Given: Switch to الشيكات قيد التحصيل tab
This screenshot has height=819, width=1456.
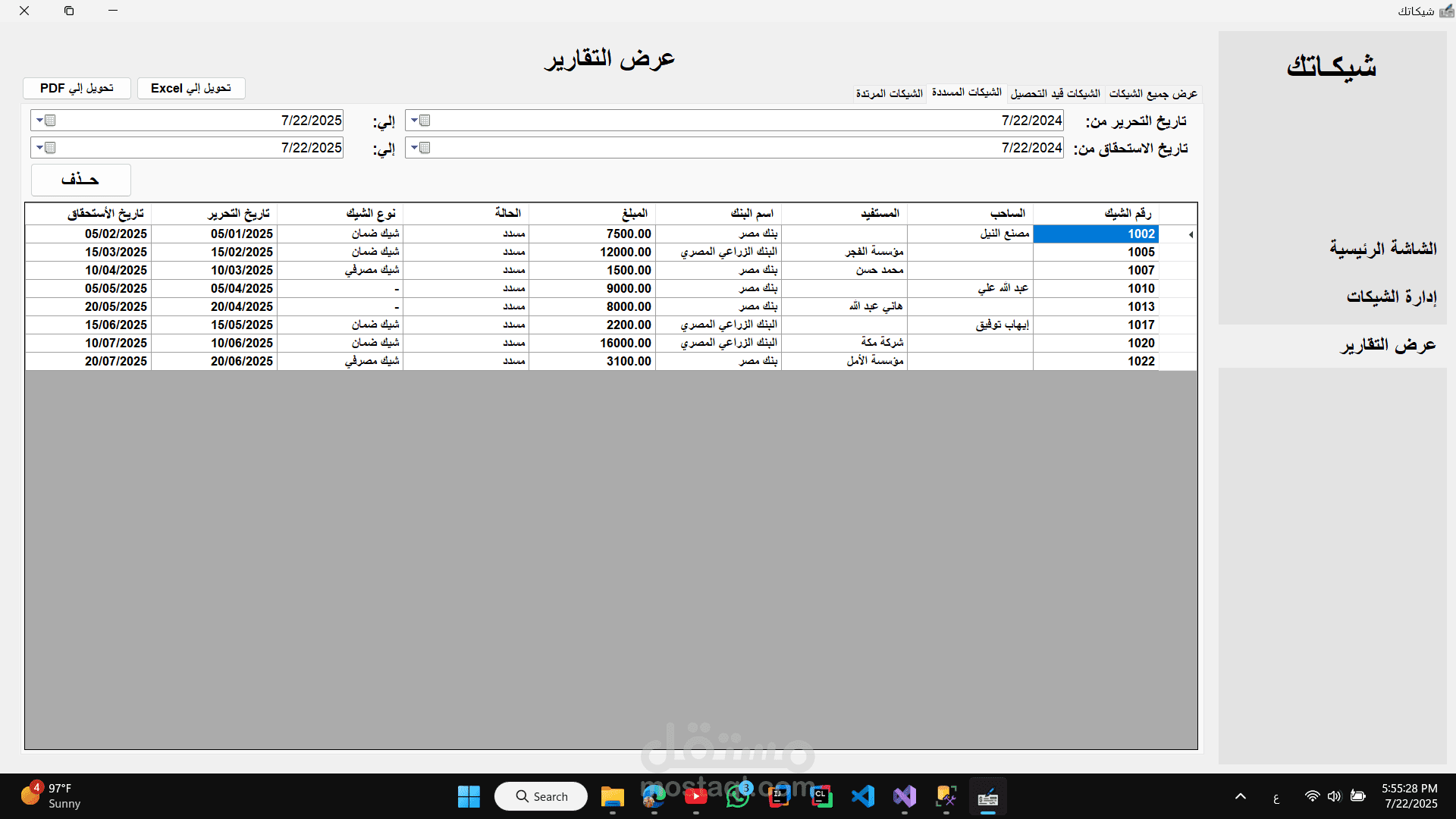Looking at the screenshot, I should (1055, 93).
